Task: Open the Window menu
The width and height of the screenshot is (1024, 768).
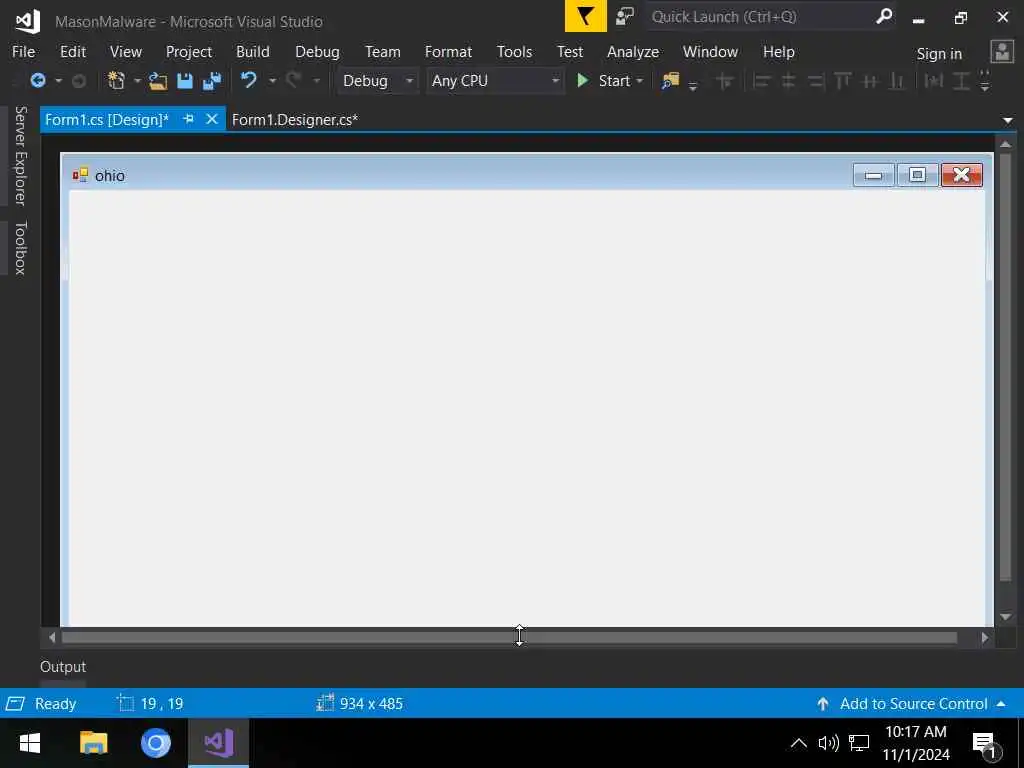Action: (711, 52)
